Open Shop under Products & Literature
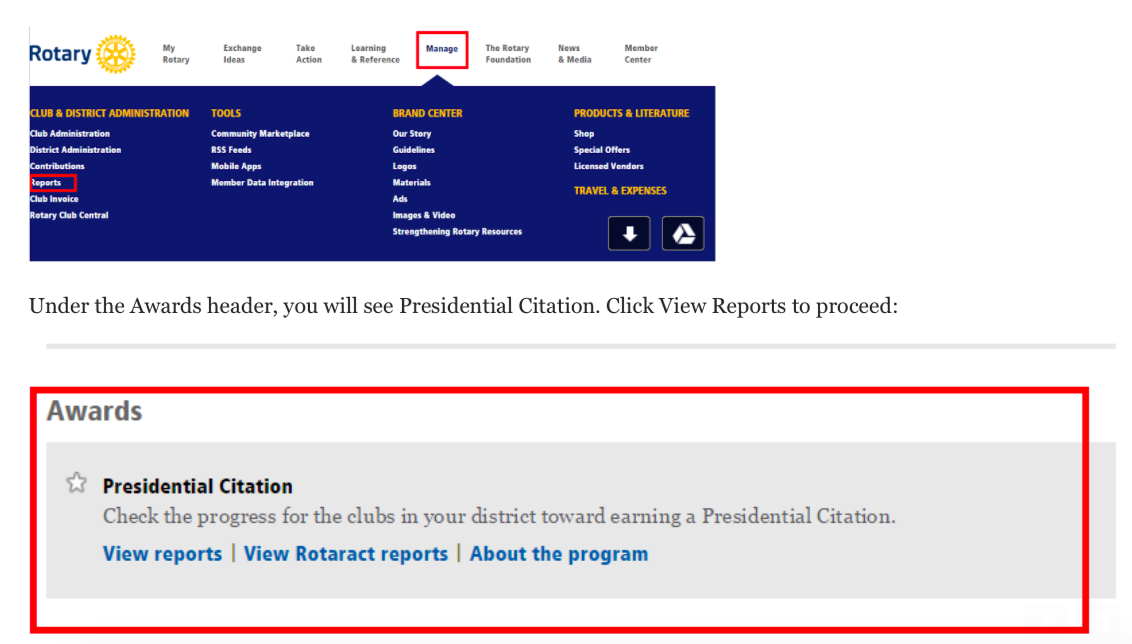The image size is (1132, 644). [x=584, y=134]
